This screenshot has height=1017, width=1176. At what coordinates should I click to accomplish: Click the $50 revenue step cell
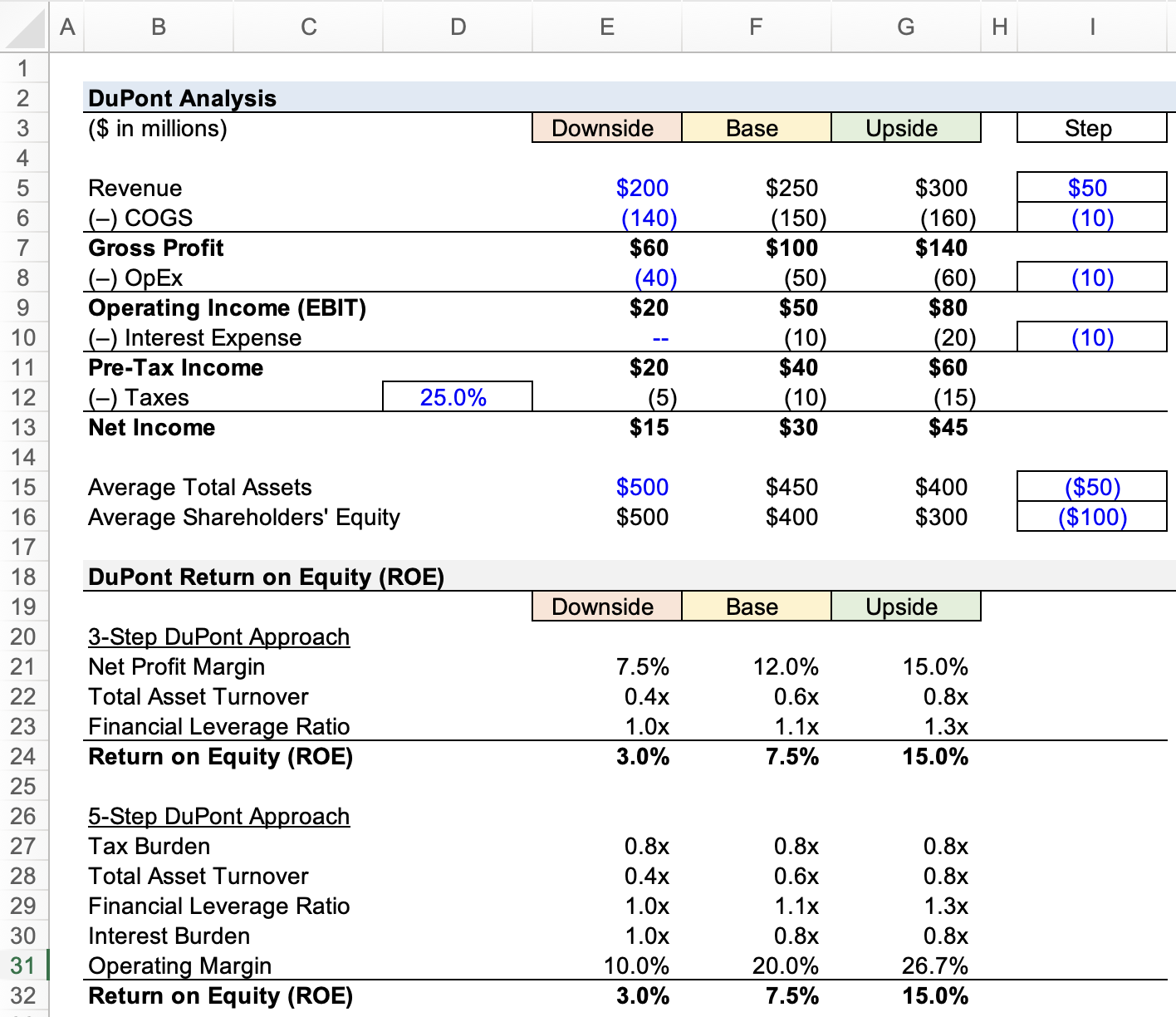[x=1092, y=188]
